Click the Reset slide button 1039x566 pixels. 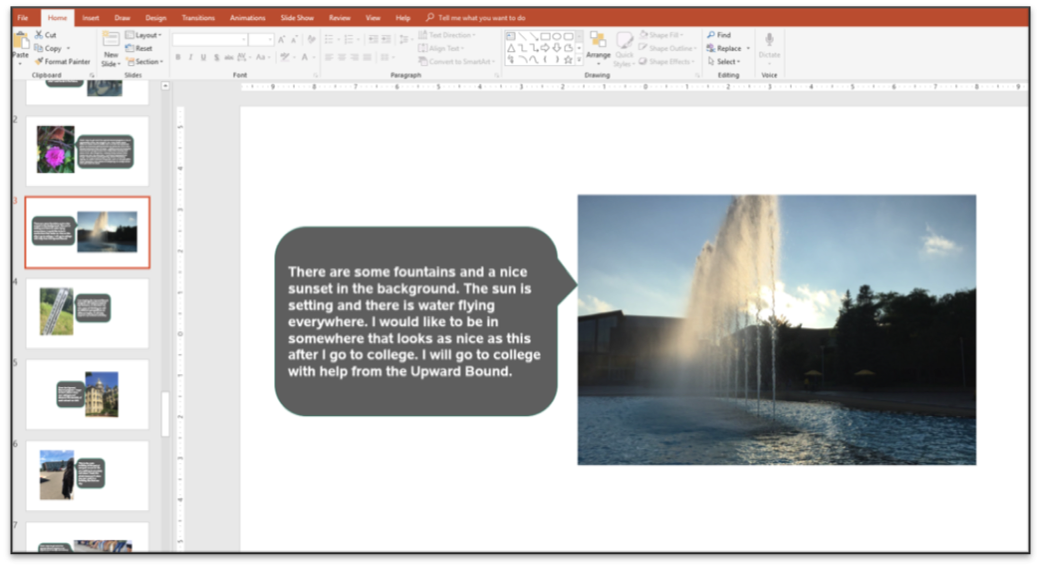[x=139, y=48]
